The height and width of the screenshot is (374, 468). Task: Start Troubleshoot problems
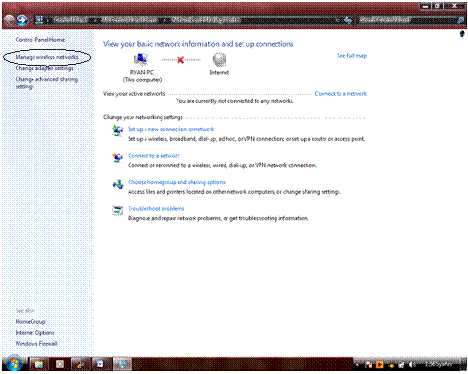pos(156,209)
